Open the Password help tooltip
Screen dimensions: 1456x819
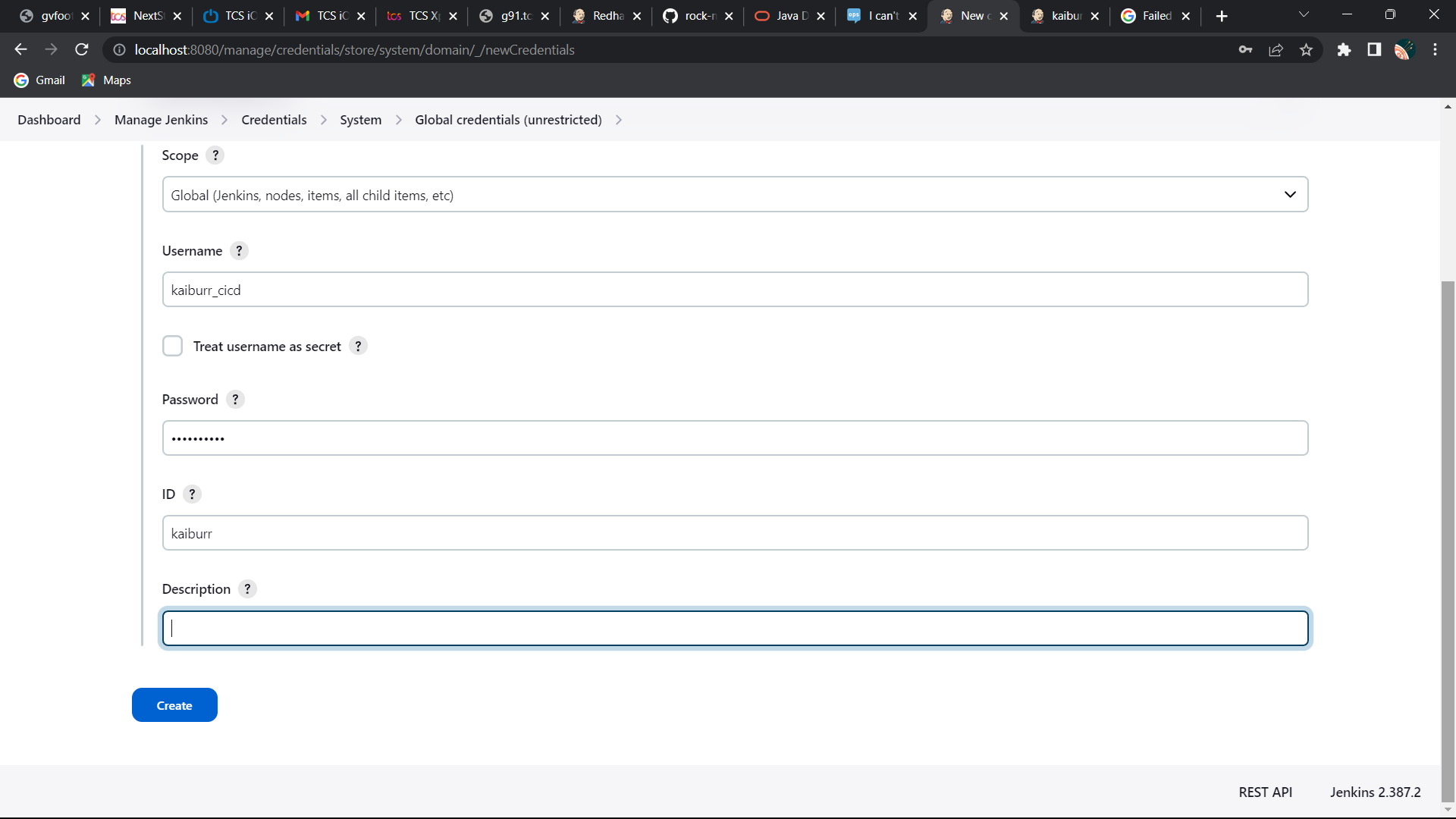click(x=235, y=400)
